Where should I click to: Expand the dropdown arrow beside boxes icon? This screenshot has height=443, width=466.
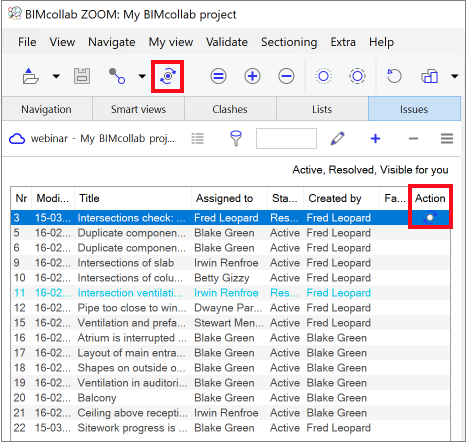455,76
